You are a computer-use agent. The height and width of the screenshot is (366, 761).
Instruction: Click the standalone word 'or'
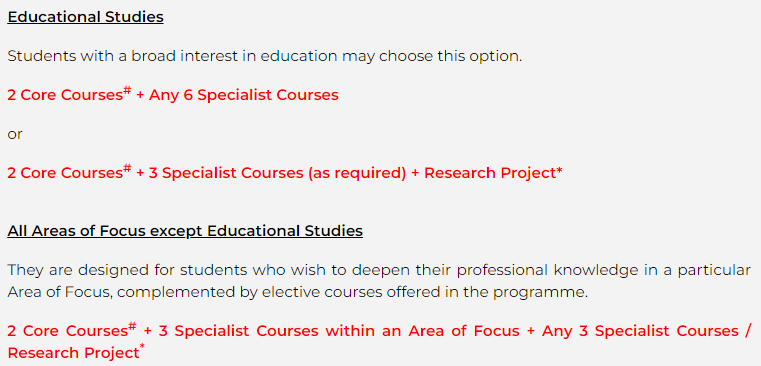pos(15,134)
